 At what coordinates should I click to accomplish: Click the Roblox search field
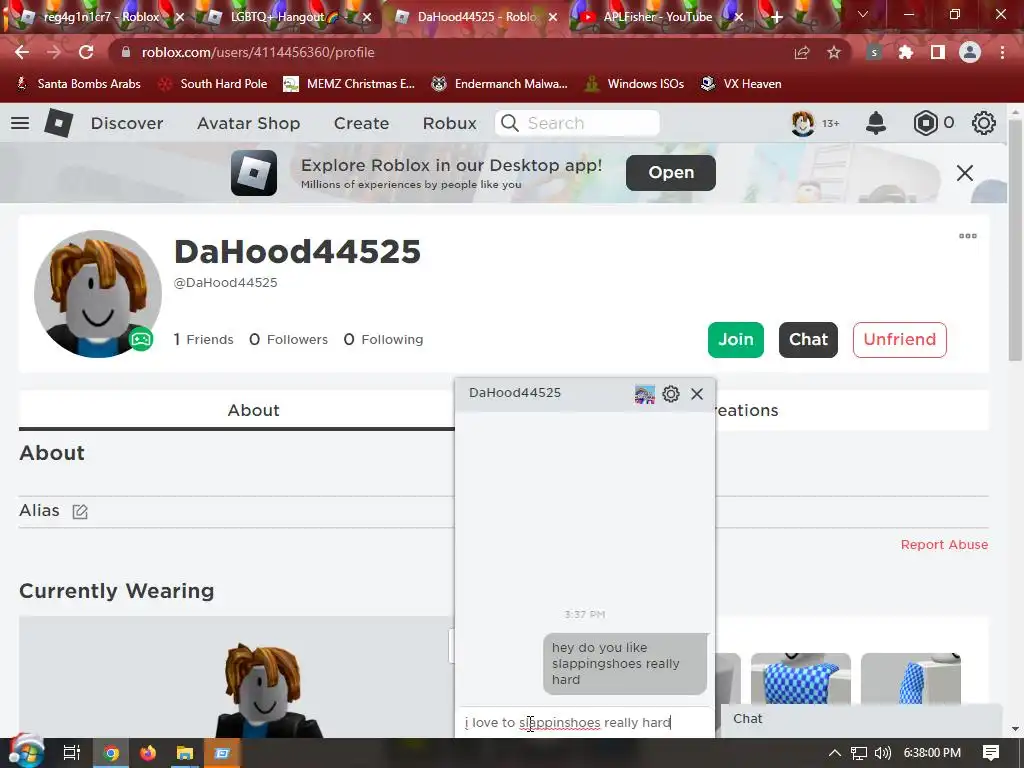click(577, 123)
